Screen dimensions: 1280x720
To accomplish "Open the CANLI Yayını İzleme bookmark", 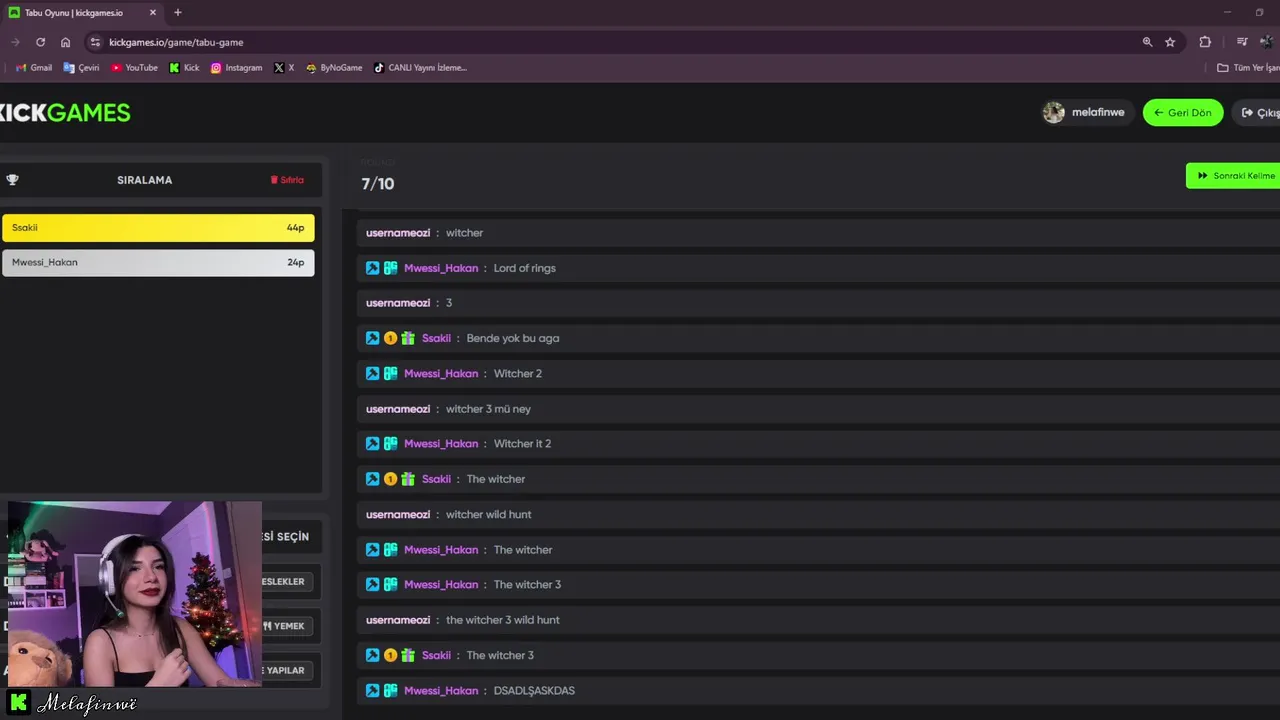I will (420, 68).
